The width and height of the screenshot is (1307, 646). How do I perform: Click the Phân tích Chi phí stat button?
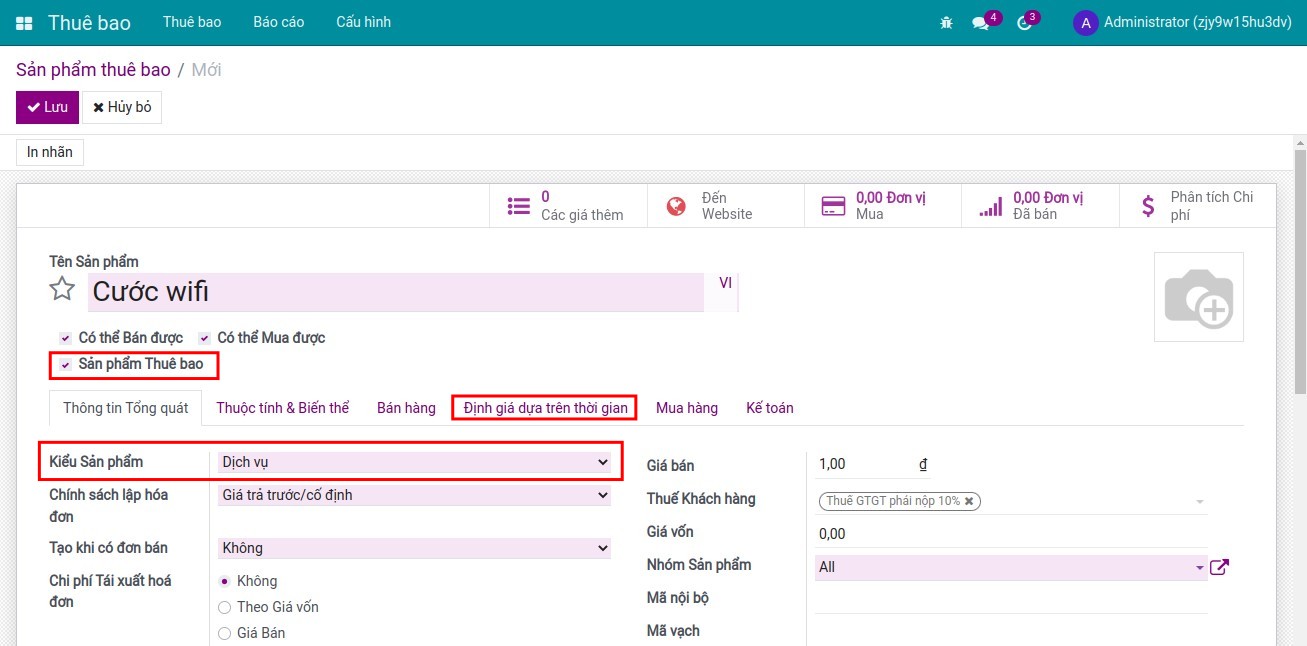click(1198, 206)
